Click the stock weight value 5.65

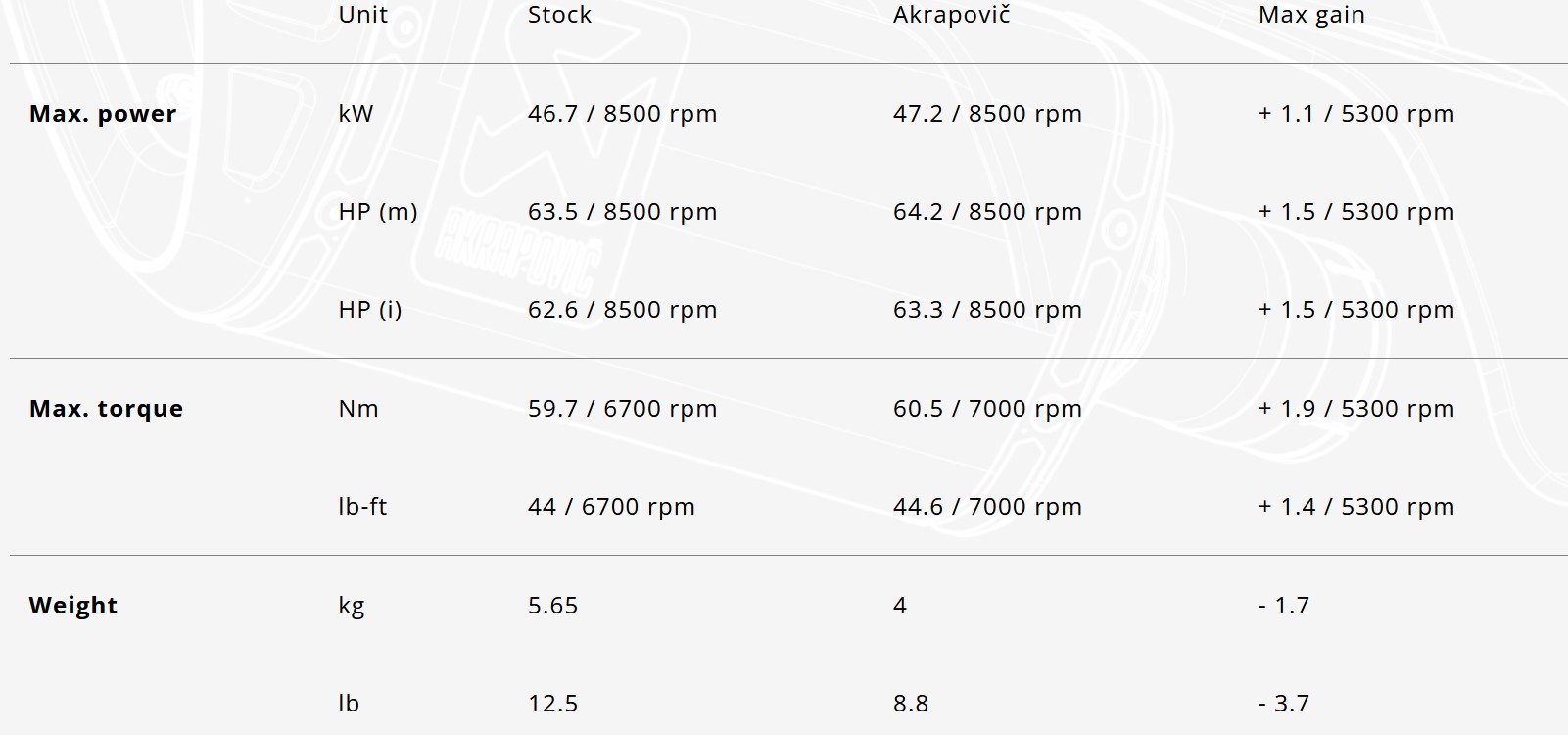(552, 606)
